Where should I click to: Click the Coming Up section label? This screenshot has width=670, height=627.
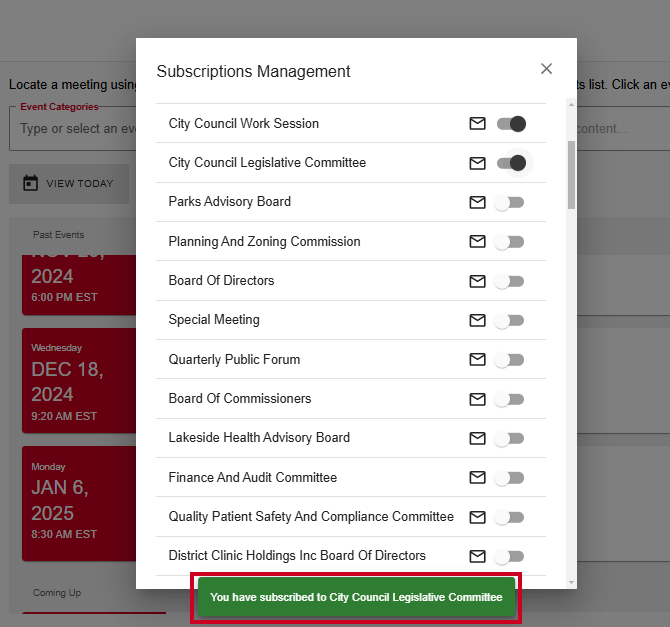[57, 593]
